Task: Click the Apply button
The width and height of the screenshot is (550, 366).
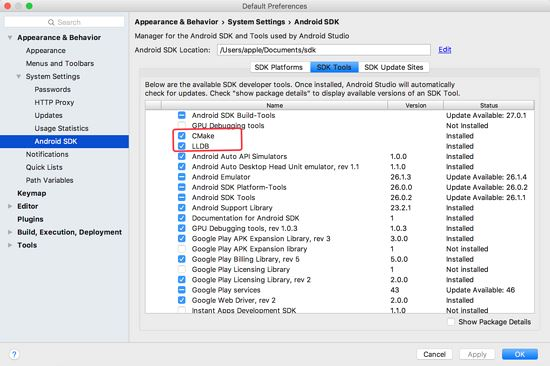Action: (x=477, y=354)
